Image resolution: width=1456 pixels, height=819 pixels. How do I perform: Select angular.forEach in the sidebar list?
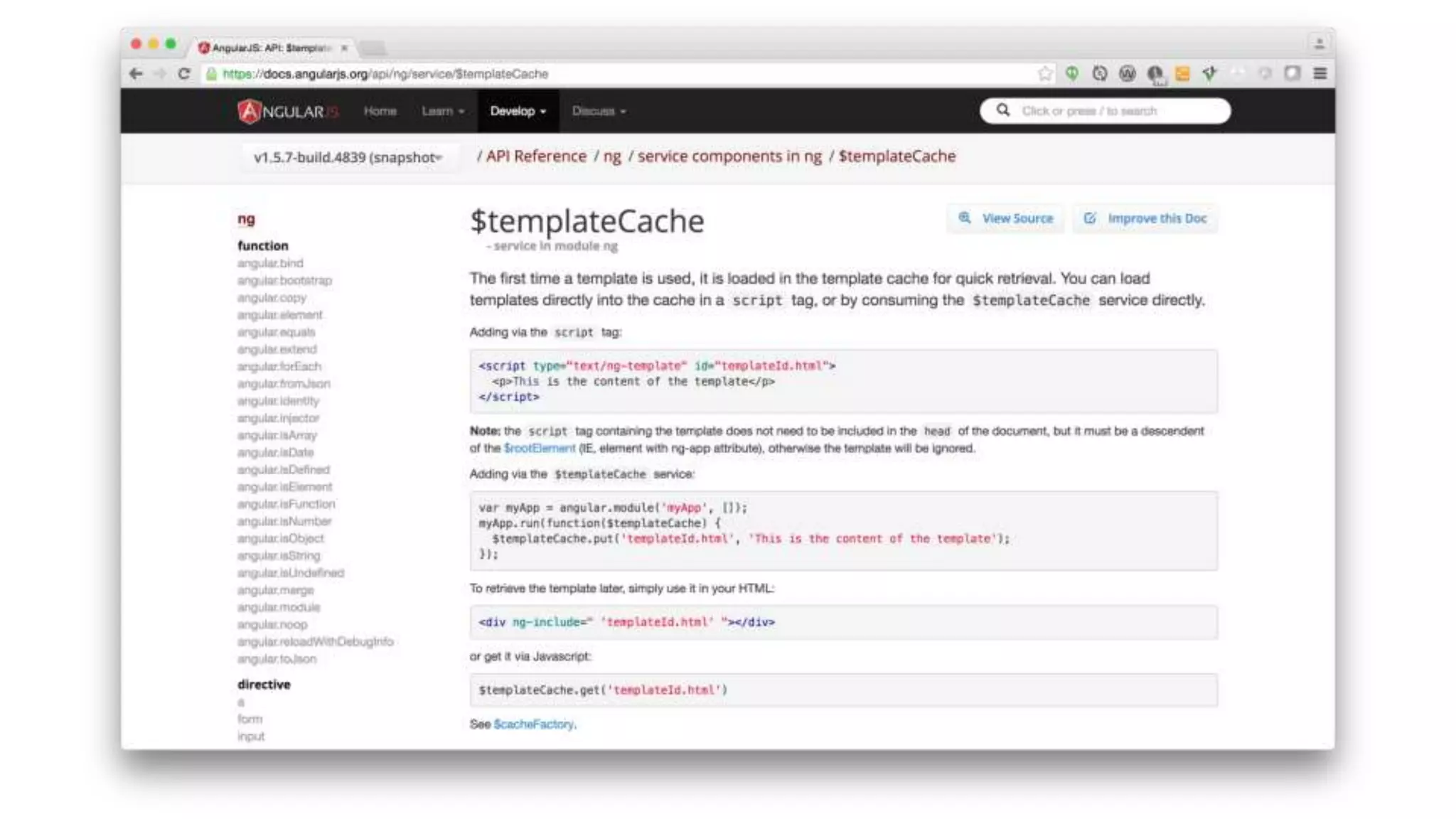tap(279, 366)
